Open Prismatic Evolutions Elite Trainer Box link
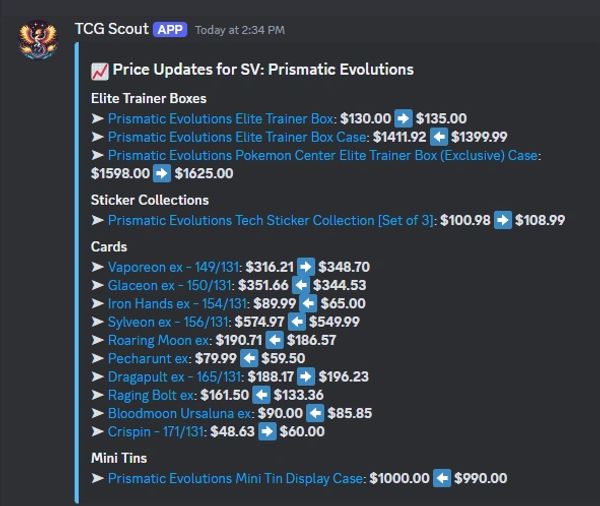The height and width of the screenshot is (506, 600). 221,118
